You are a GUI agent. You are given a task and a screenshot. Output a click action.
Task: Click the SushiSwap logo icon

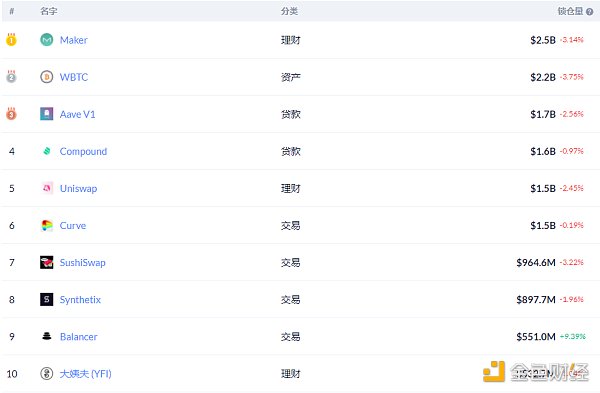coord(47,263)
